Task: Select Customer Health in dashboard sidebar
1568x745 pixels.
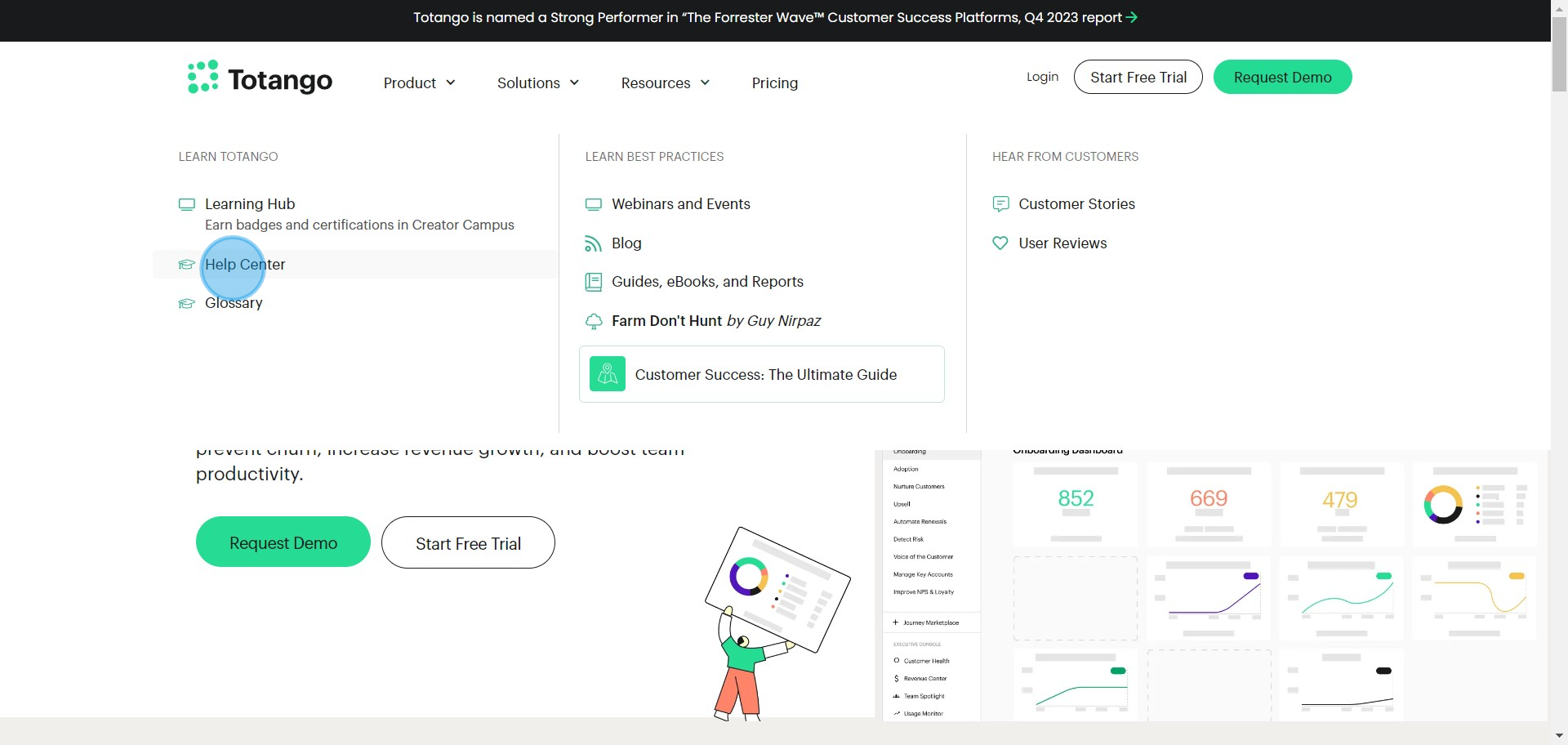Action: pyautogui.click(x=922, y=661)
